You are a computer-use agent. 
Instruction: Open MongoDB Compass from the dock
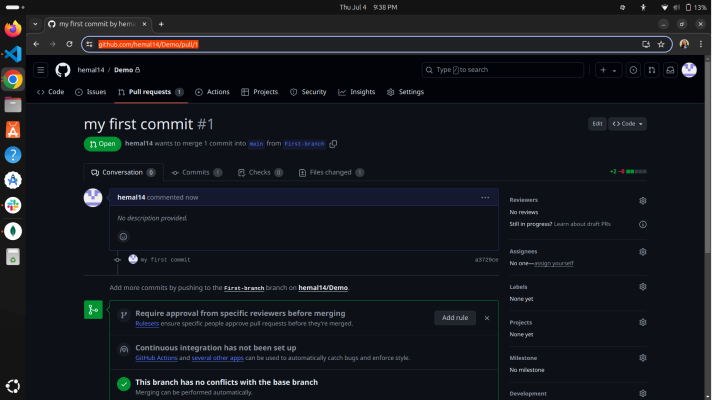pyautogui.click(x=13, y=231)
